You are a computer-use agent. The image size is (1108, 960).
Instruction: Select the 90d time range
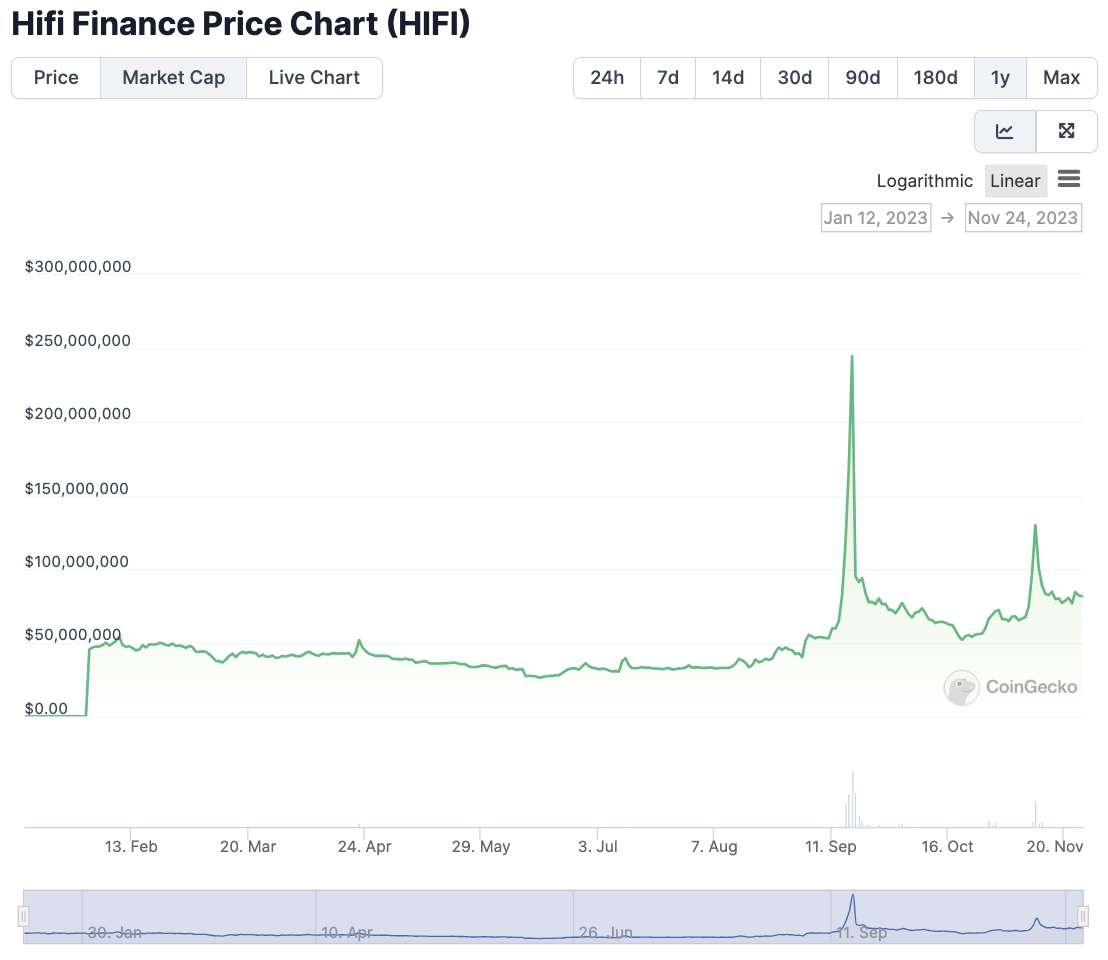pos(863,78)
